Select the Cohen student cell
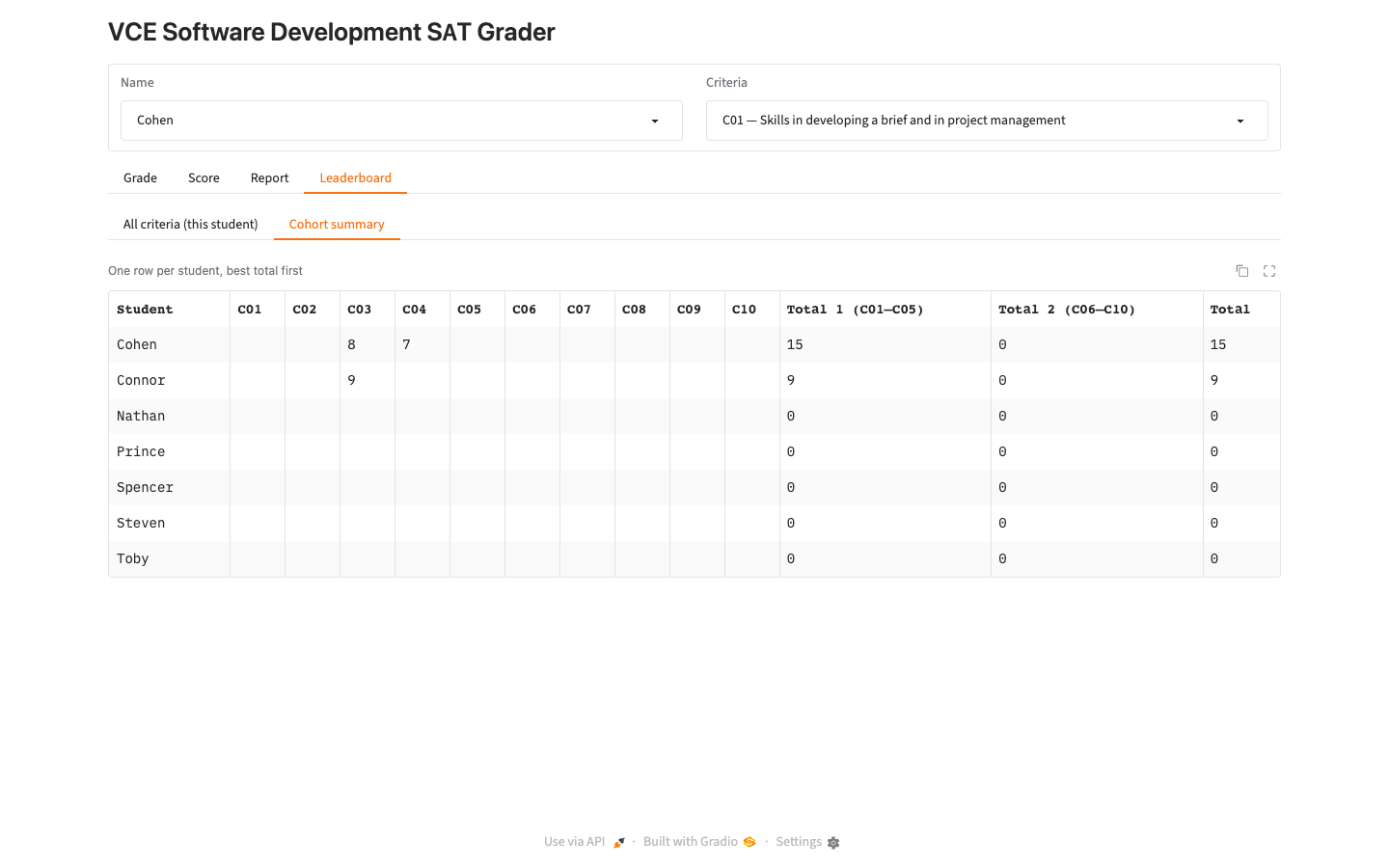This screenshot has height=868, width=1389. (169, 345)
